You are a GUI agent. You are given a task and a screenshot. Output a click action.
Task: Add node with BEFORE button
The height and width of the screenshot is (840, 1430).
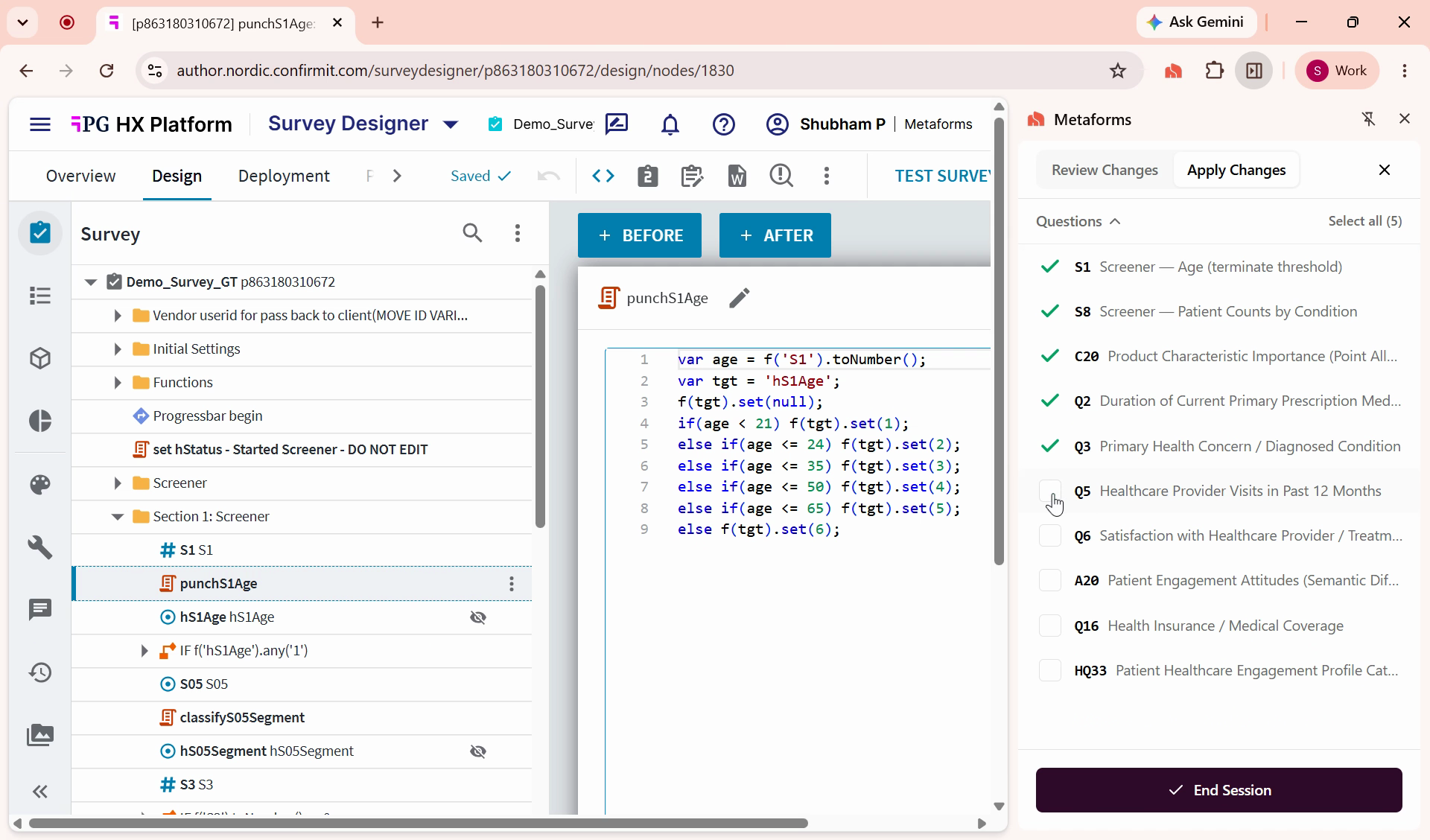[640, 235]
